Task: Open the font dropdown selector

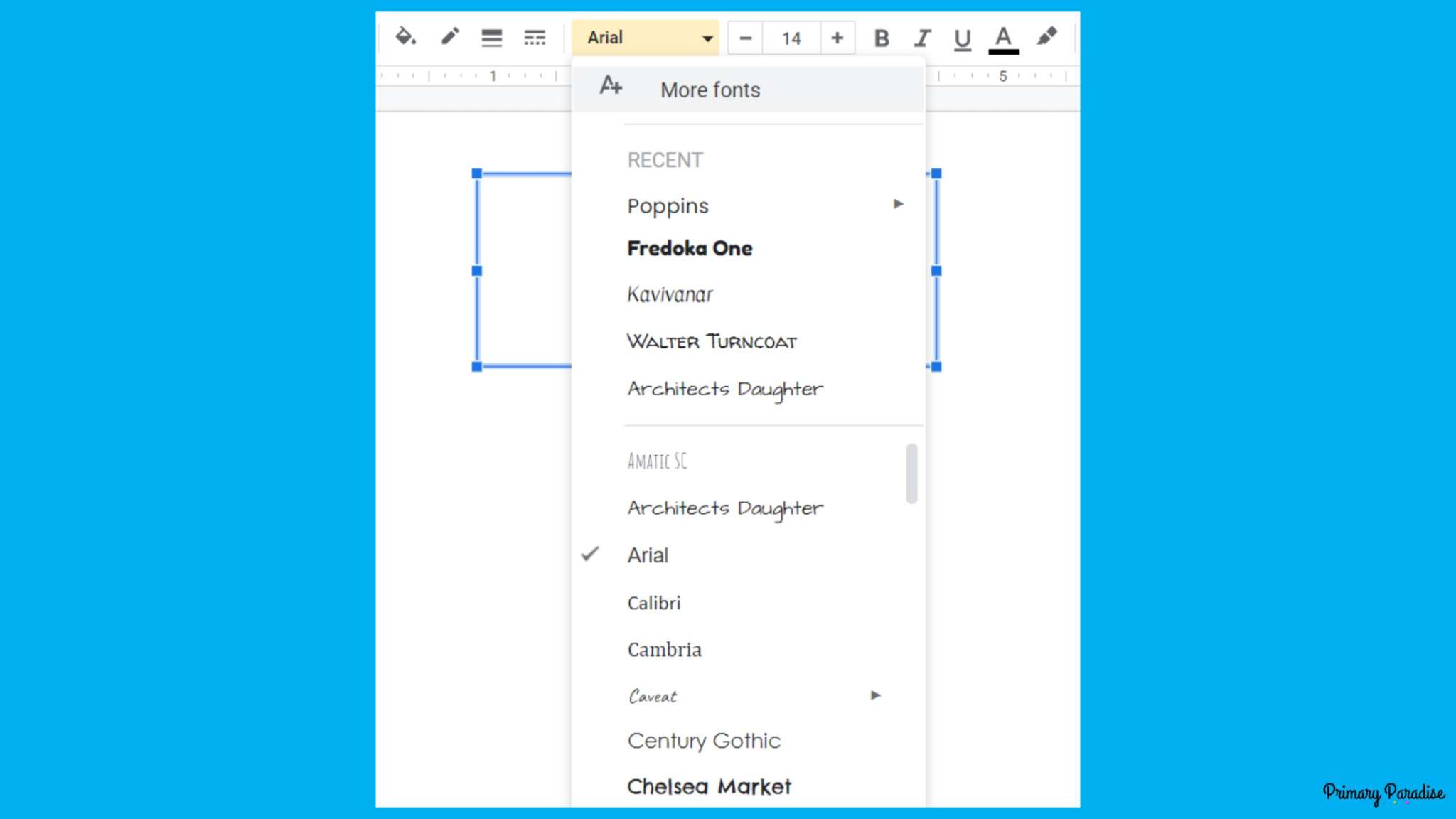Action: click(646, 37)
